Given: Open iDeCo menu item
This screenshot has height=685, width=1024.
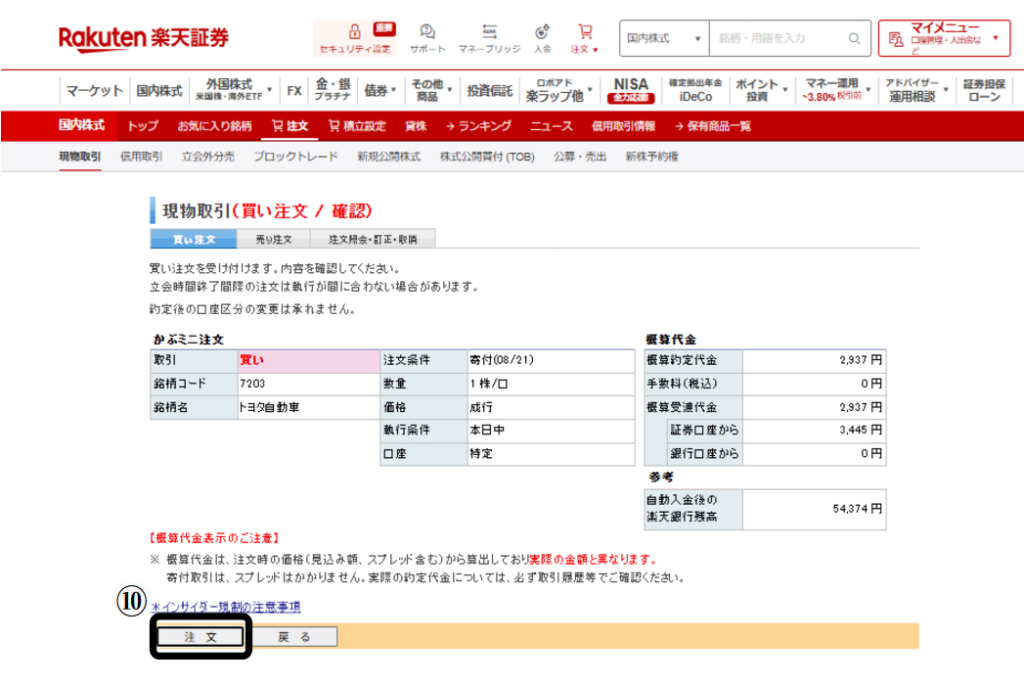Looking at the screenshot, I should 696,90.
